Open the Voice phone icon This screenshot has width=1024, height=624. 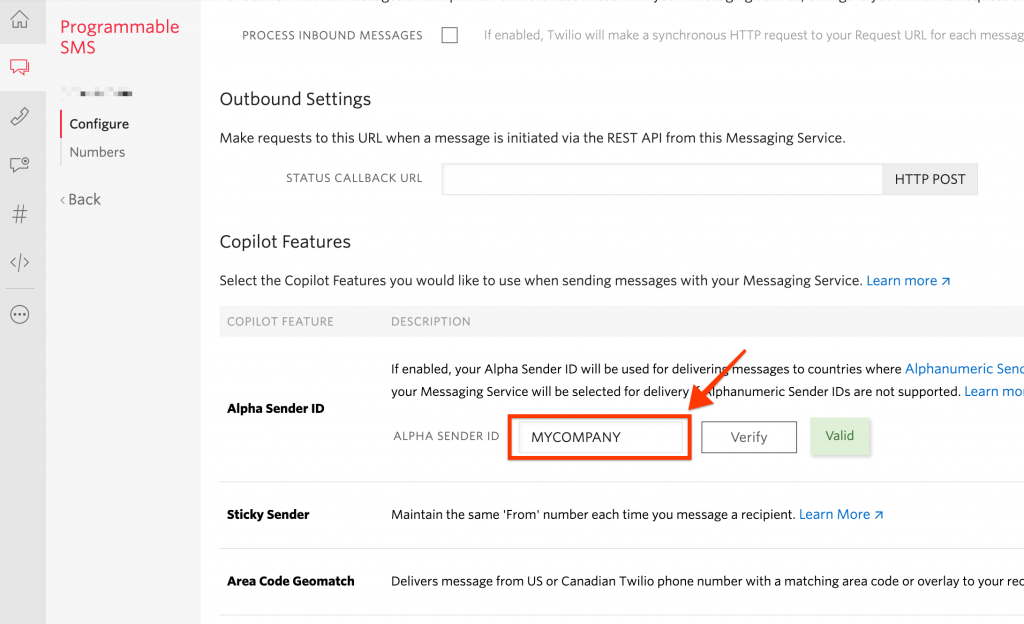[19, 117]
